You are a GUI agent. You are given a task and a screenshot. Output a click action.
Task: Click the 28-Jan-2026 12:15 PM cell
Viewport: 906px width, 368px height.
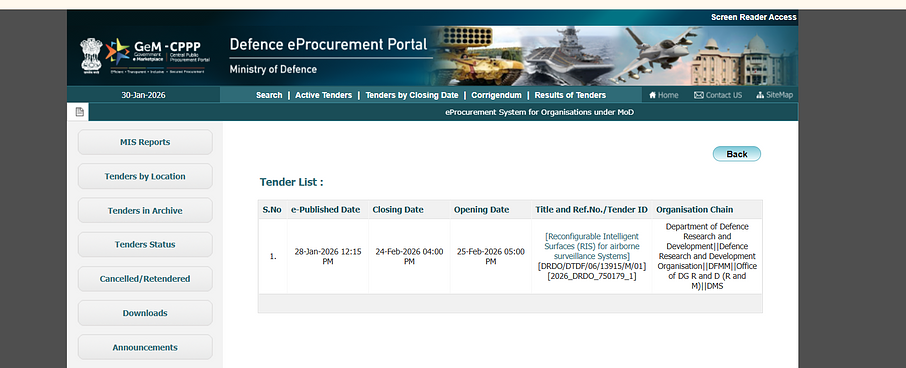328,257
